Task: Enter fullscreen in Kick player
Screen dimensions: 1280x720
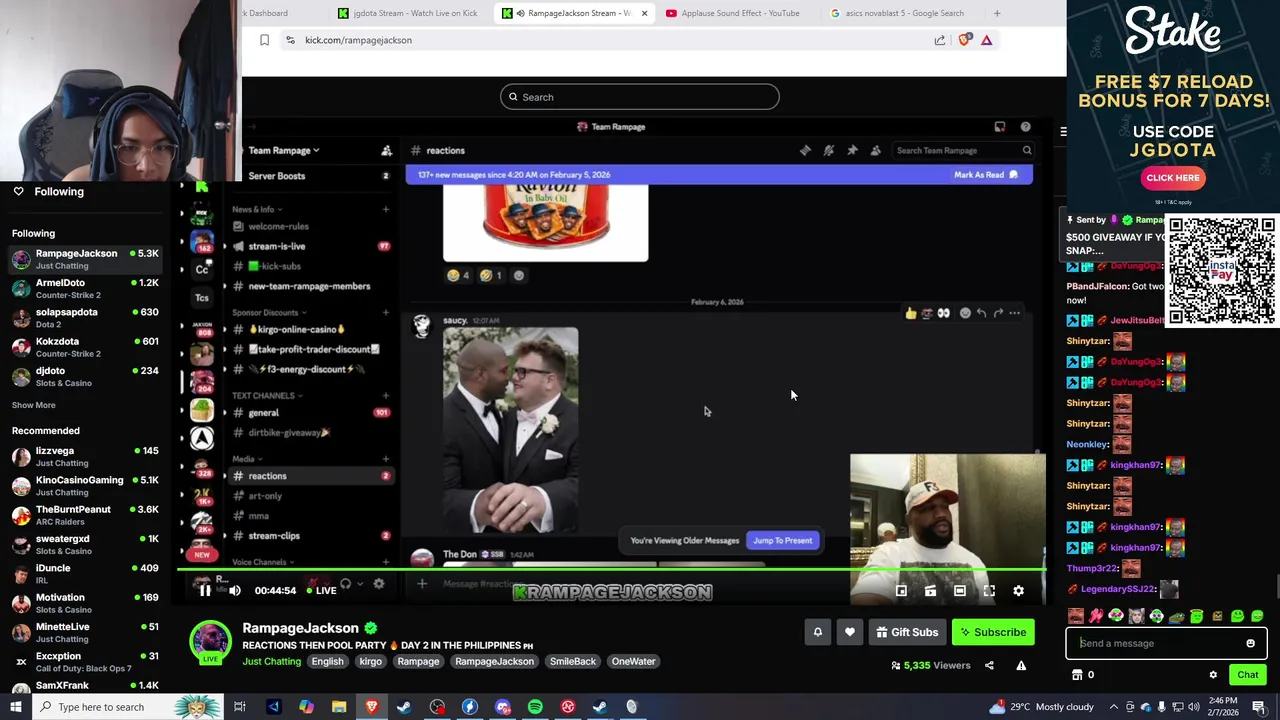Action: pos(989,590)
